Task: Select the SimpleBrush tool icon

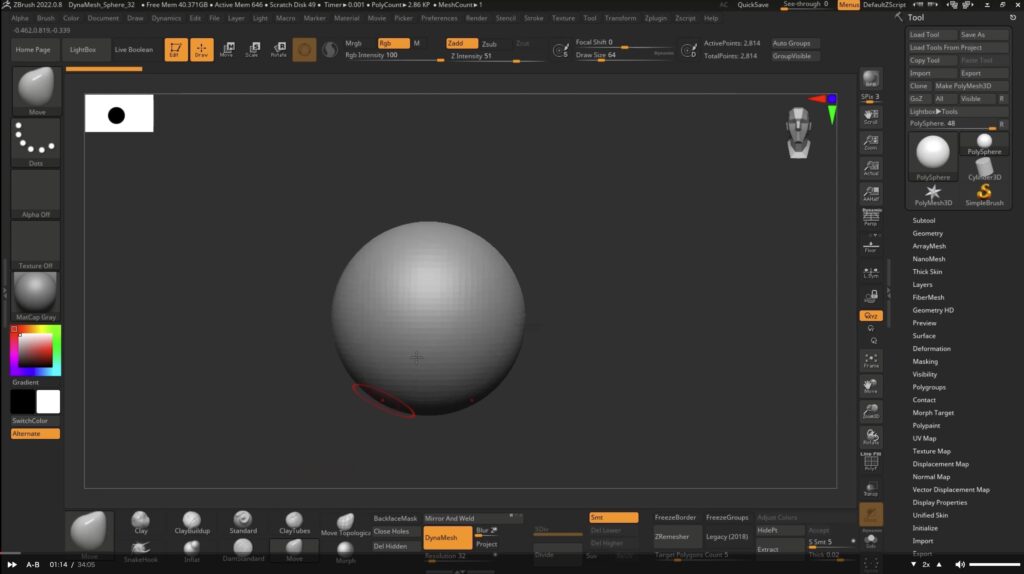Action: 984,192
